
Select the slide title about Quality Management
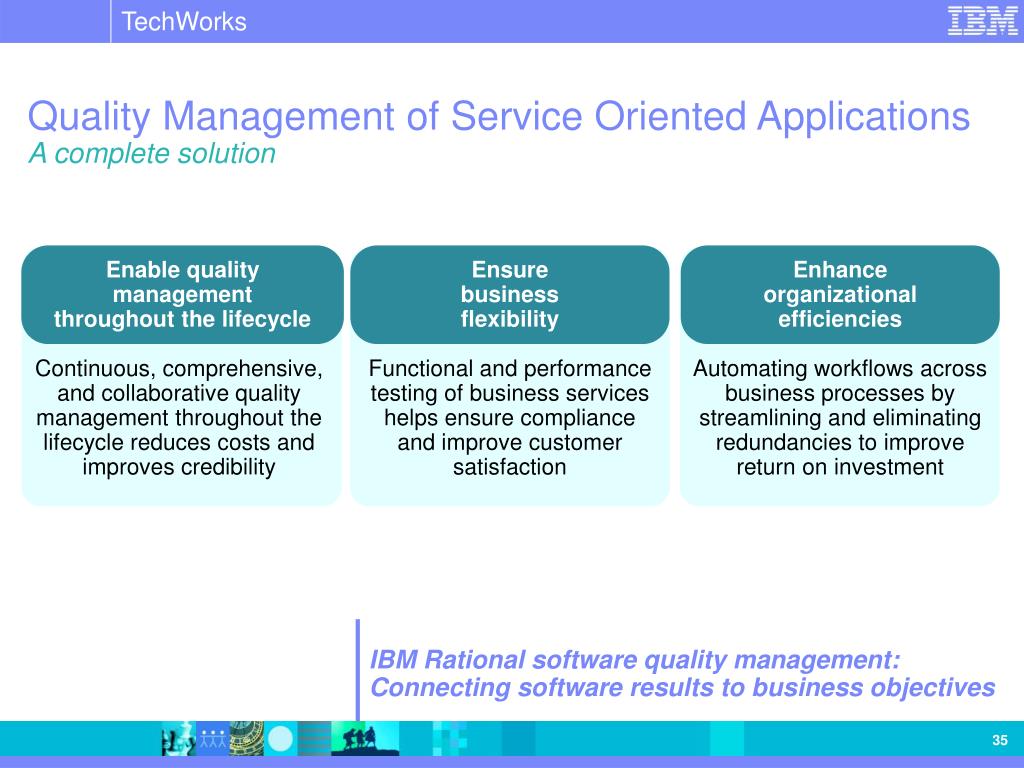coord(499,116)
